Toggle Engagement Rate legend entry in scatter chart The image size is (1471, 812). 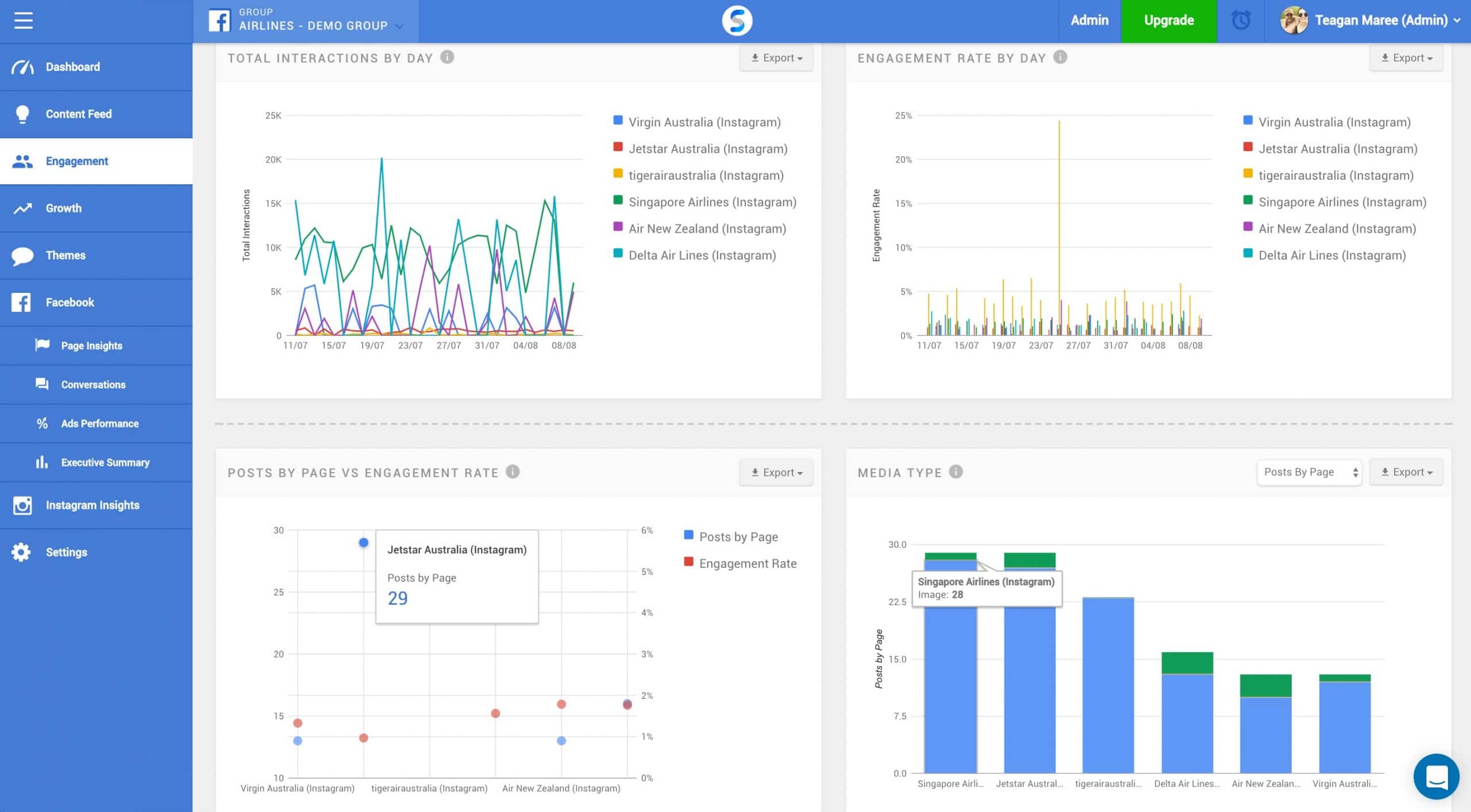741,563
